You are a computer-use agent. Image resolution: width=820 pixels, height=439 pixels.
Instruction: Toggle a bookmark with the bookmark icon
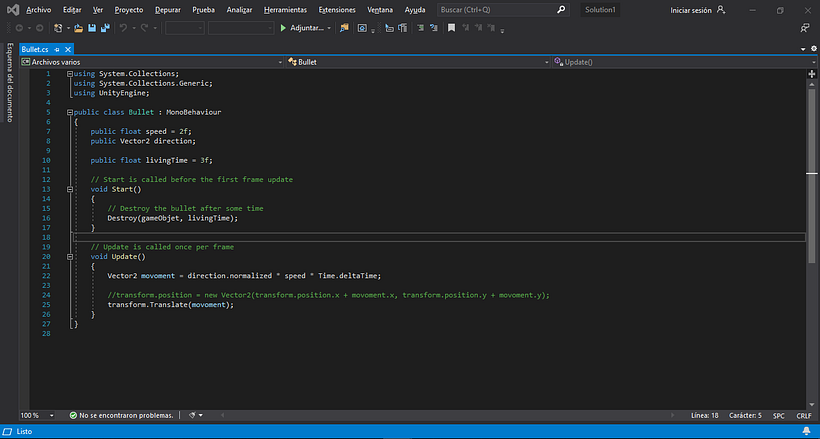(x=451, y=28)
